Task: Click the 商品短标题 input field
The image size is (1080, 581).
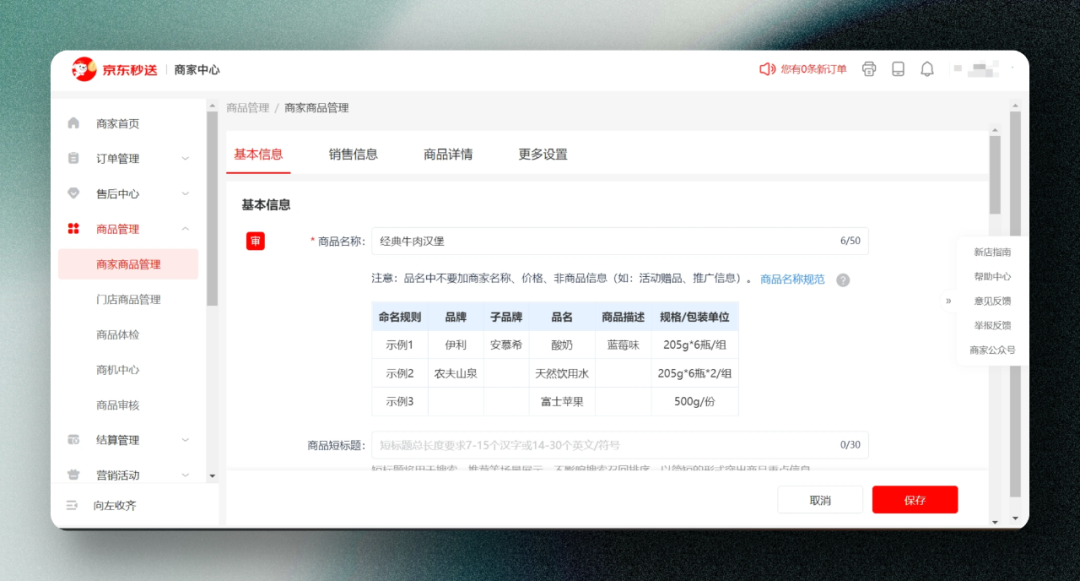Action: pos(600,445)
